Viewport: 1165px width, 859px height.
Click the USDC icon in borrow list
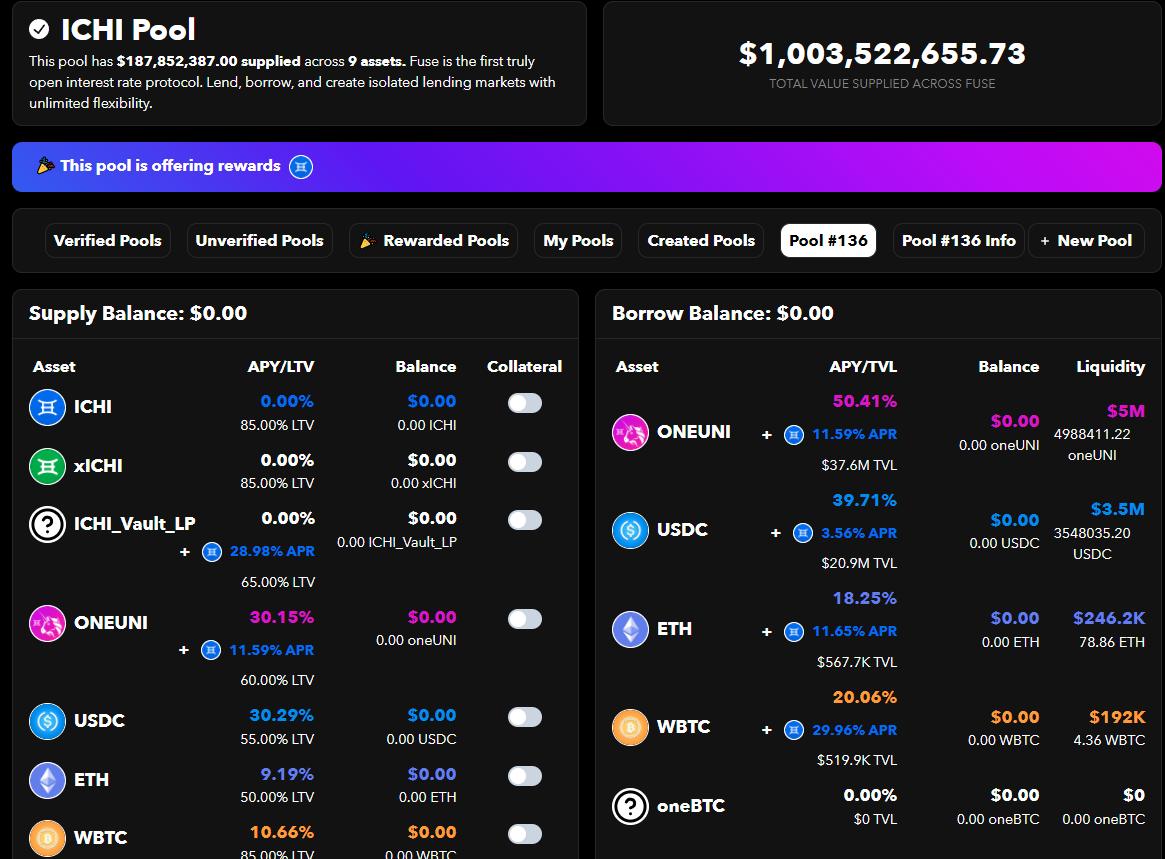click(x=630, y=530)
